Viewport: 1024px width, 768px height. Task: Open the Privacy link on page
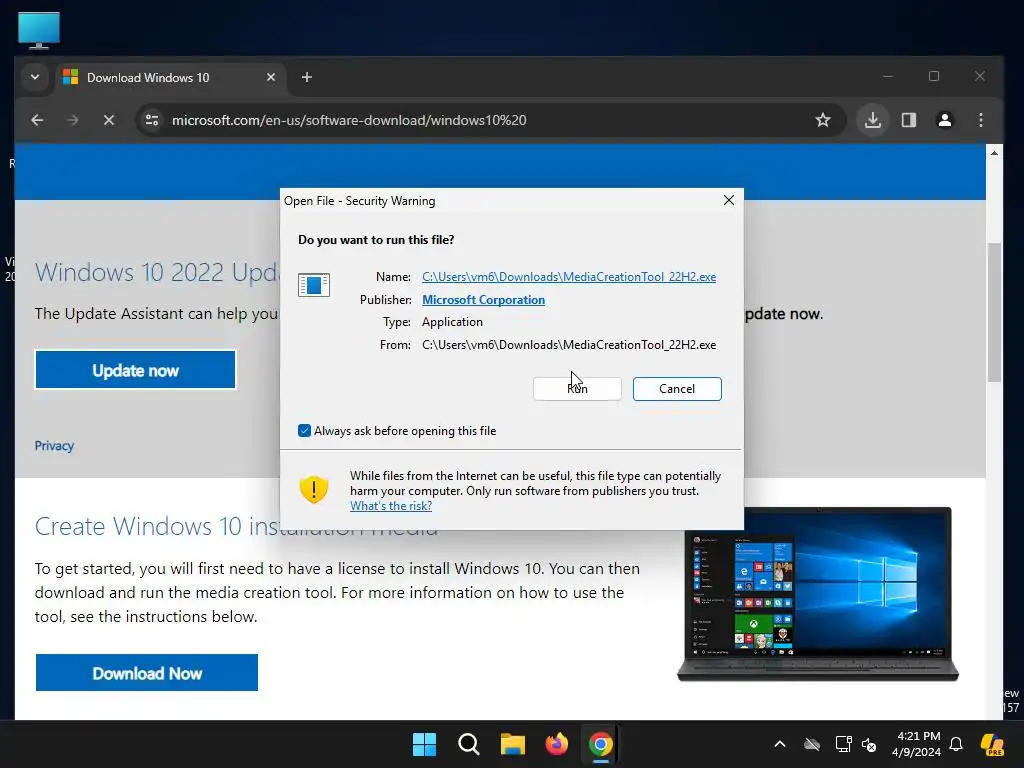pos(54,445)
